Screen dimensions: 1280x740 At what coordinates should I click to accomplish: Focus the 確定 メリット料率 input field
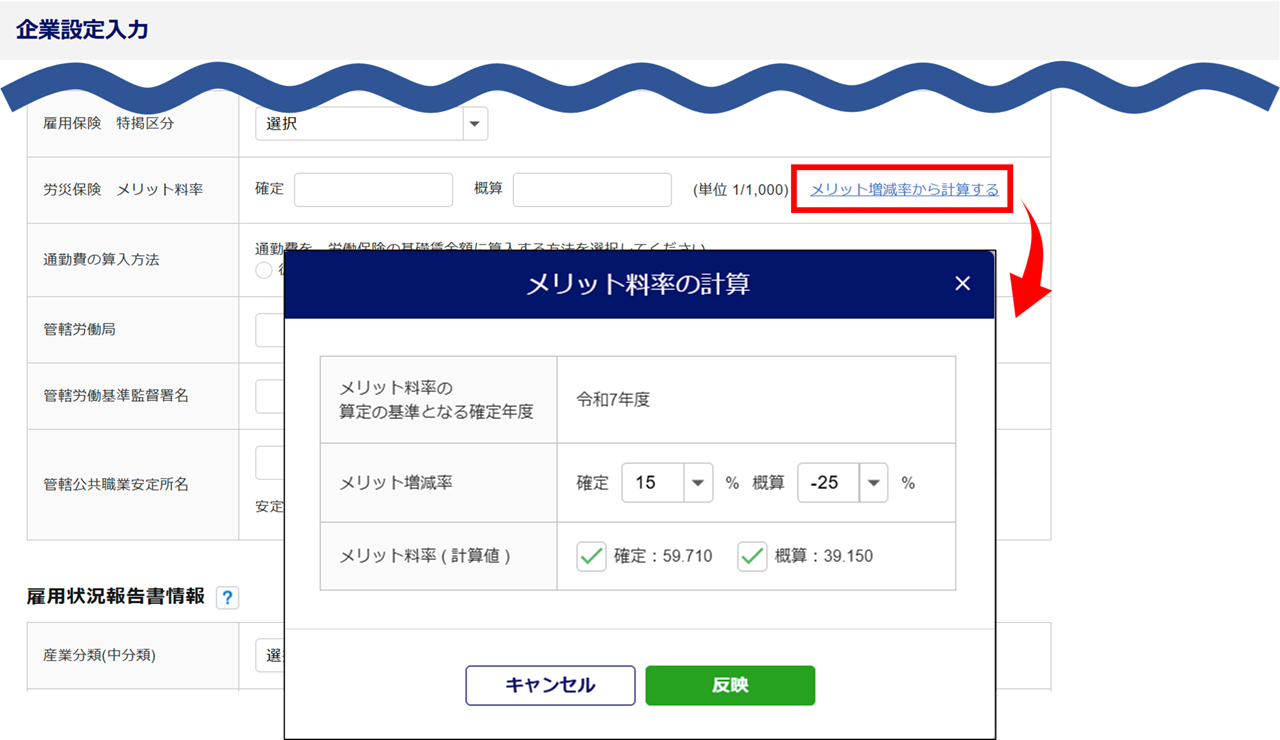373,189
